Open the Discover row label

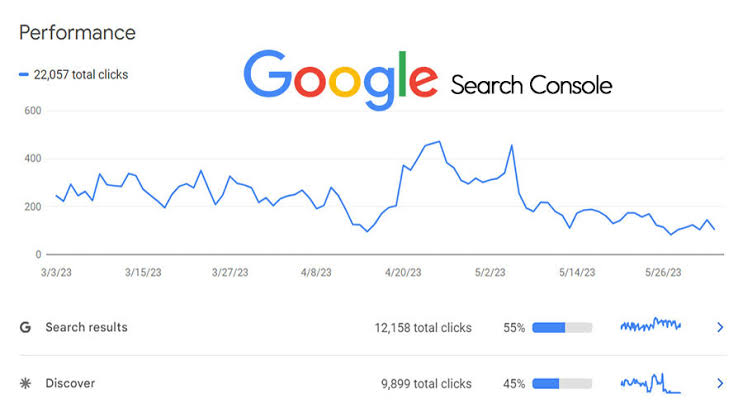click(70, 383)
